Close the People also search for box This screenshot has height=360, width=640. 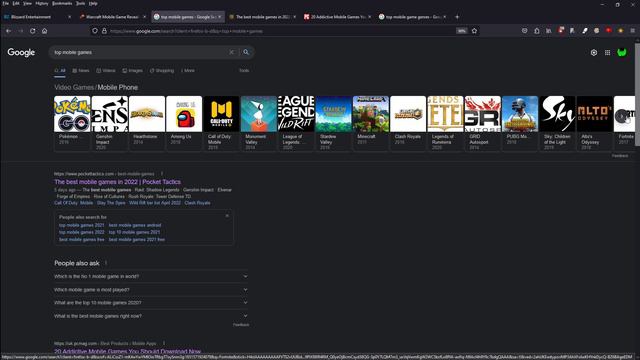tap(227, 216)
